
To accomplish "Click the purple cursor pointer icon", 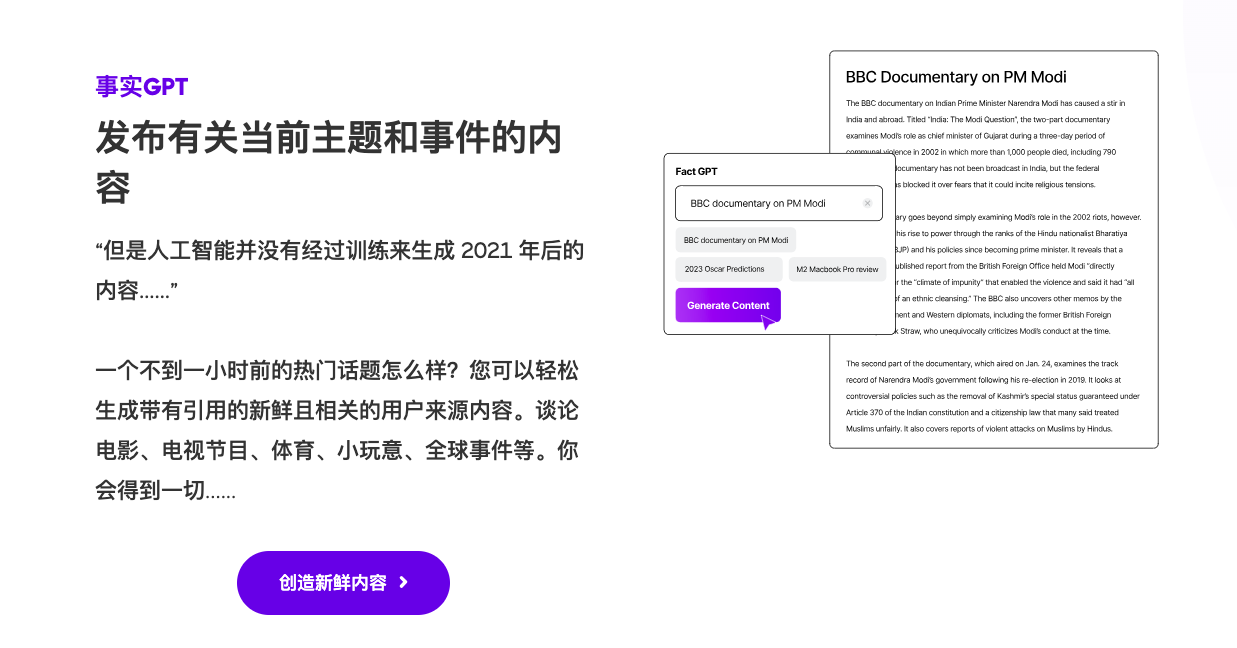I will 767,321.
